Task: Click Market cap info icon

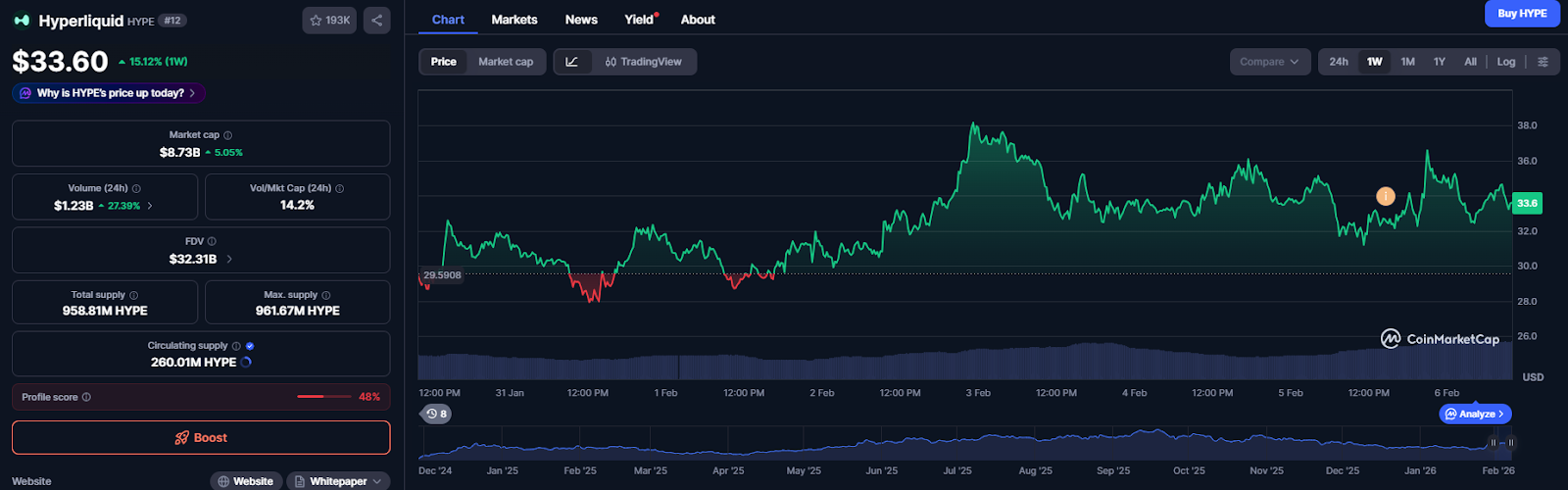Action: point(228,135)
